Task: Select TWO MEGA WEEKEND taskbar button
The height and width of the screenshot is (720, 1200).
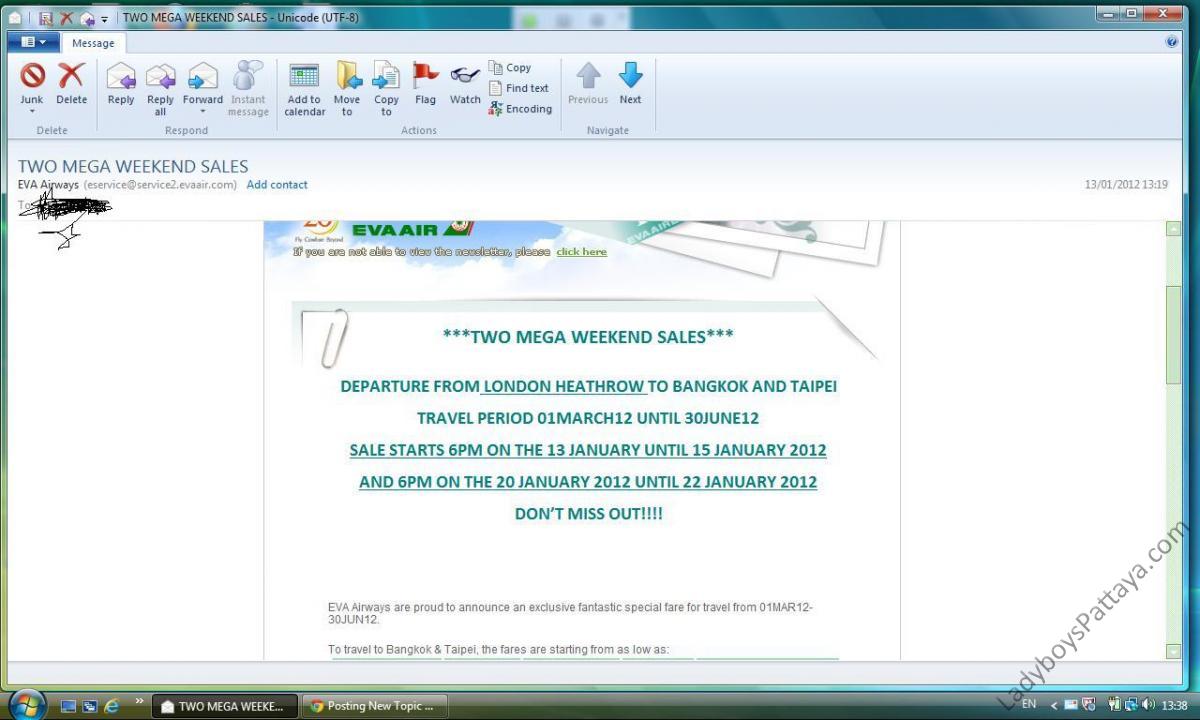Action: coord(225,706)
